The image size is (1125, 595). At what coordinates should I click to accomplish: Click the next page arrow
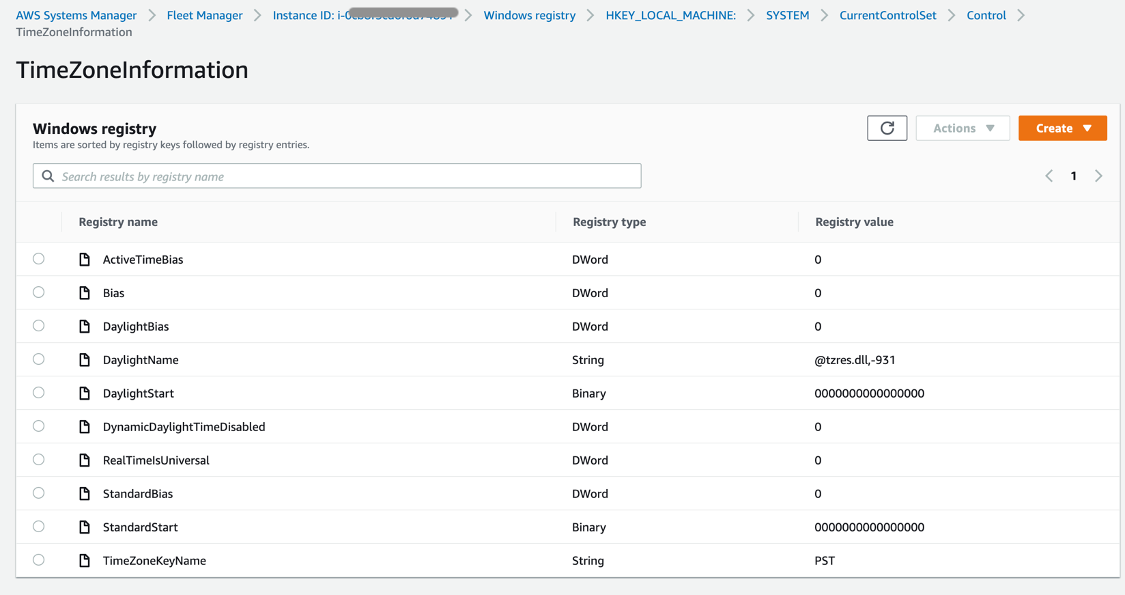(x=1098, y=175)
